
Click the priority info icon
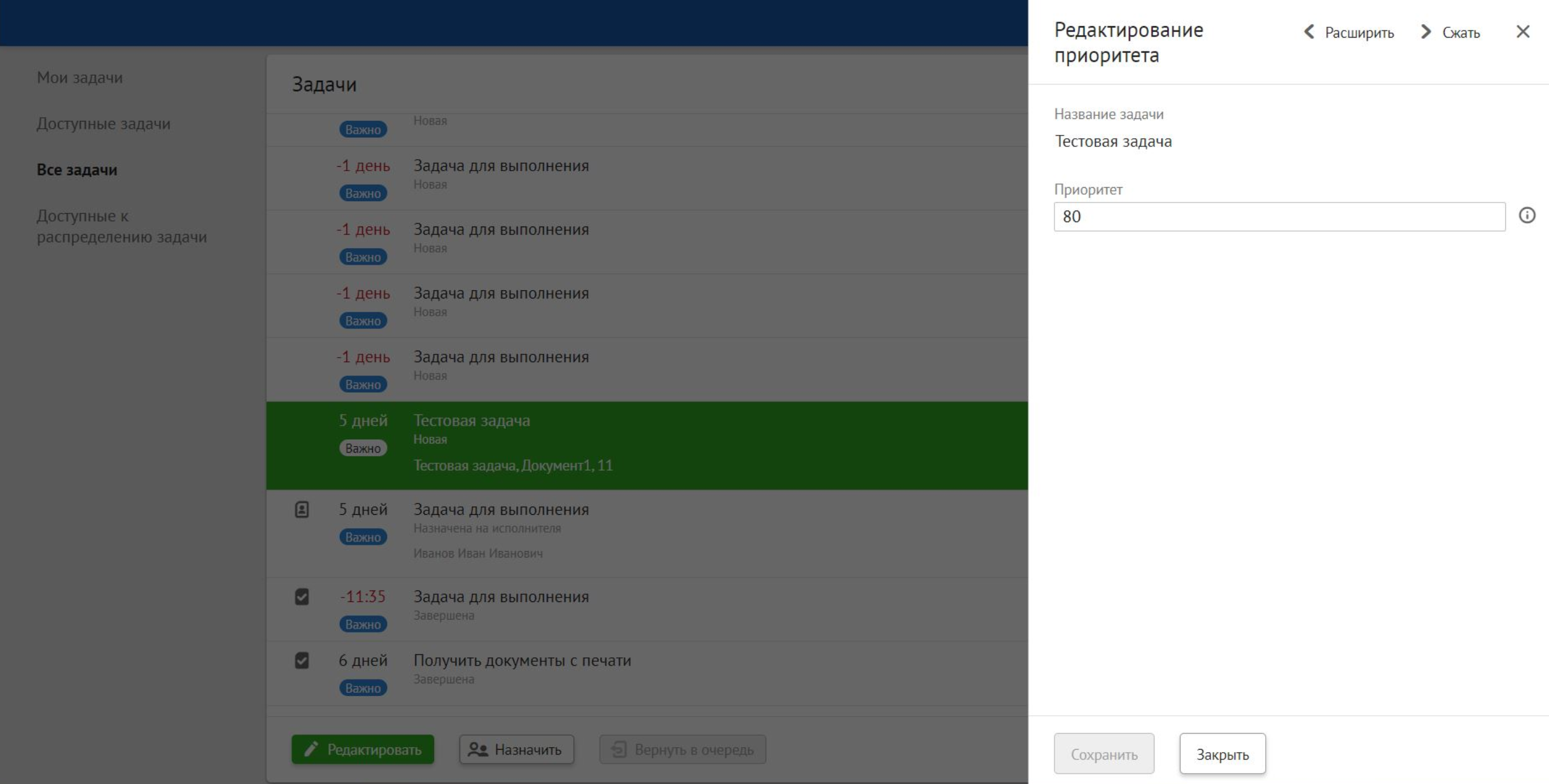point(1527,216)
